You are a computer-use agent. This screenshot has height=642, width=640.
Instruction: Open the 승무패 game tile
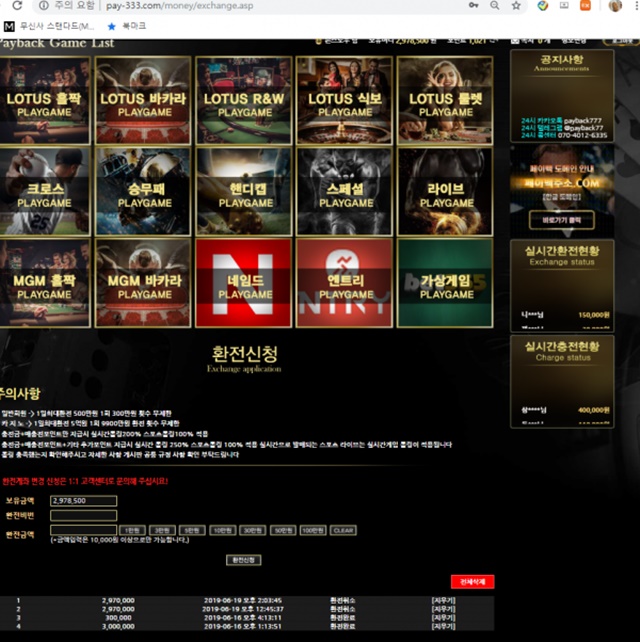pos(143,192)
